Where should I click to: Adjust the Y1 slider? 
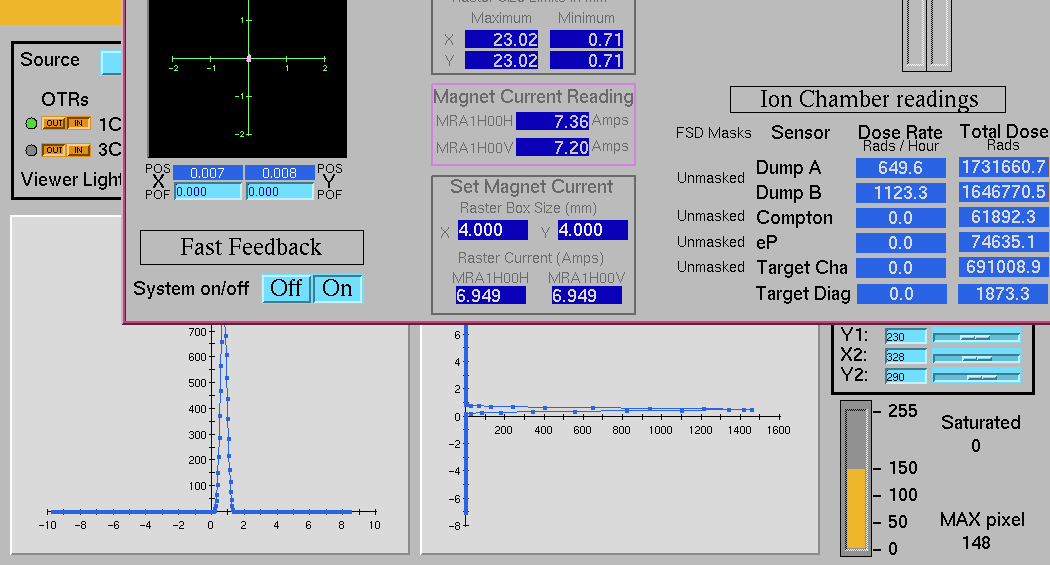975,337
